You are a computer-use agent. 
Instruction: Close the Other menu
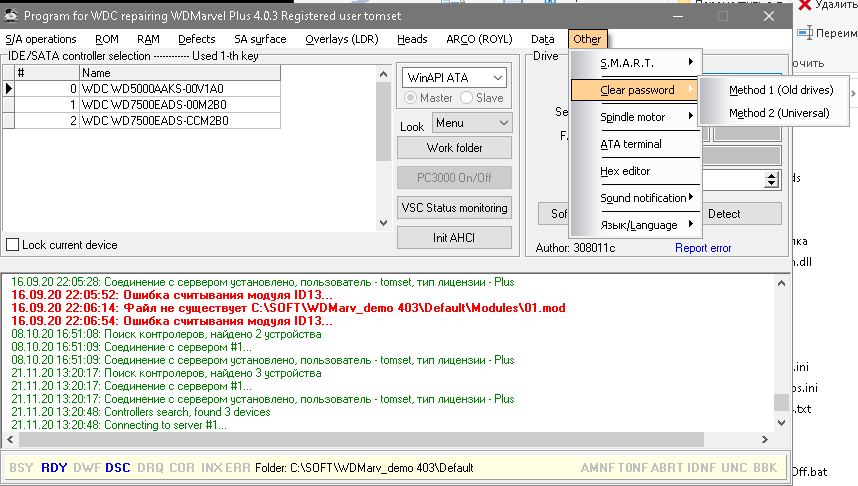click(x=587, y=39)
